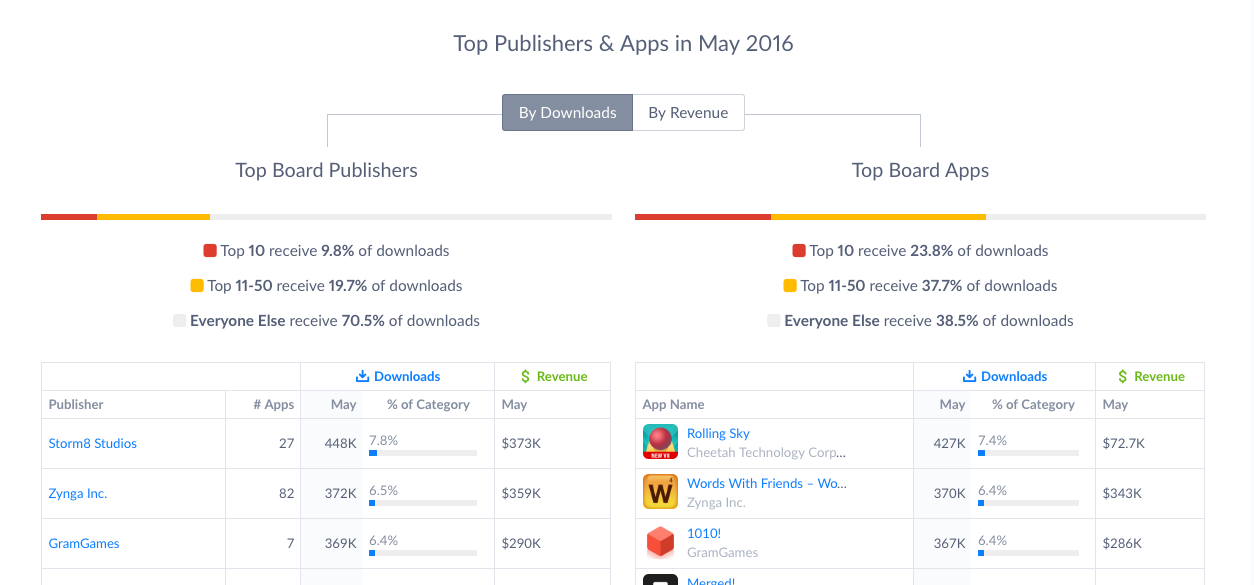This screenshot has height=585, width=1254.
Task: Click the 1010! red cube icon
Action: [660, 542]
